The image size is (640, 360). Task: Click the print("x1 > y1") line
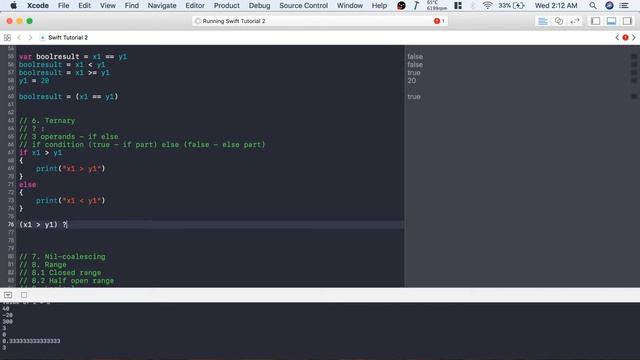point(70,169)
